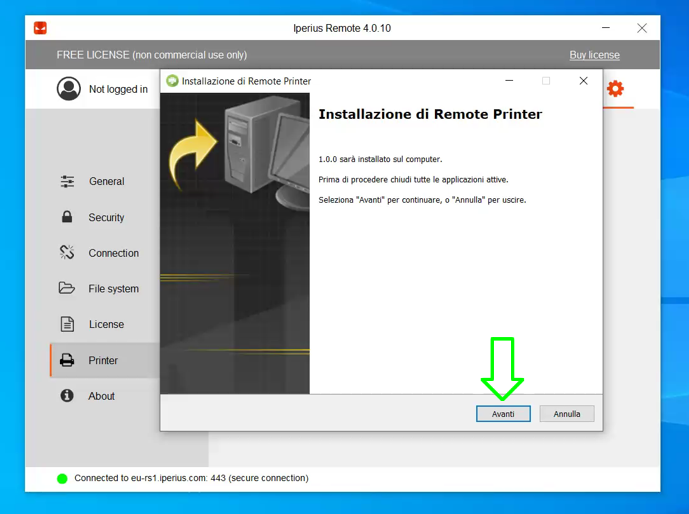Viewport: 689px width, 514px height.
Task: Click the user avatar icon
Action: click(x=69, y=89)
